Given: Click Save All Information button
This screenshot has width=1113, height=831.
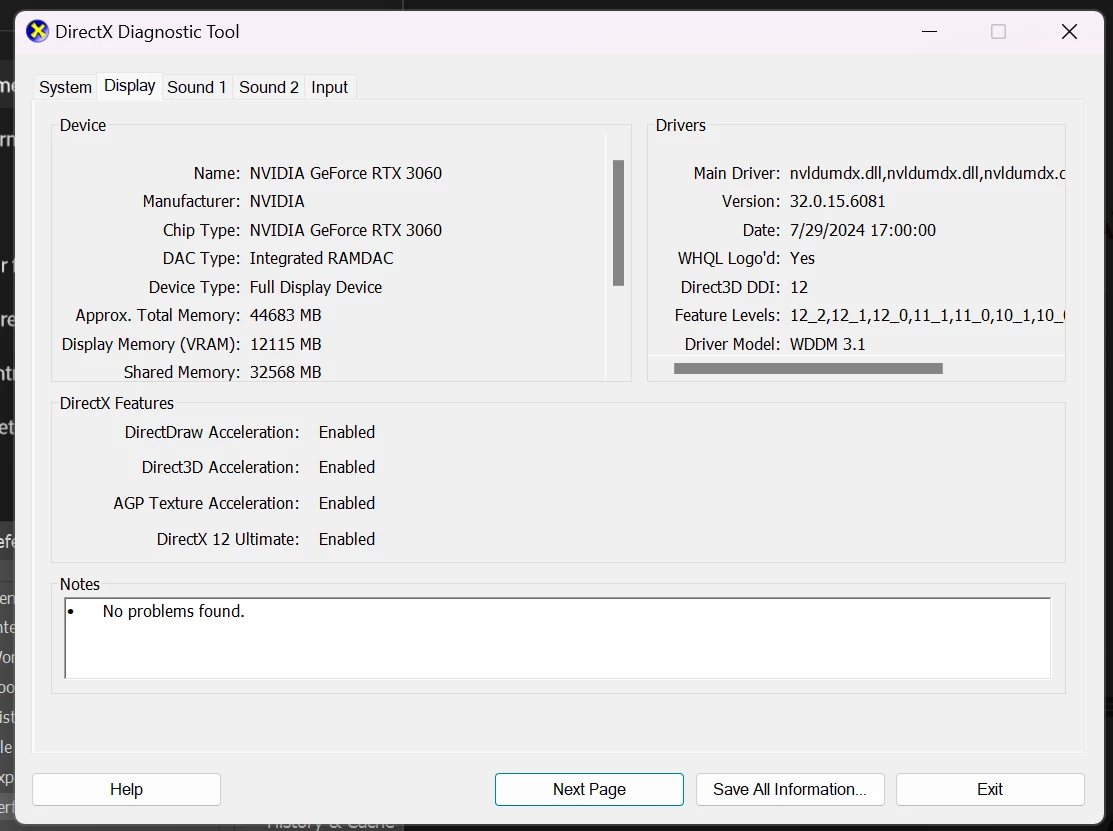Looking at the screenshot, I should 790,789.
